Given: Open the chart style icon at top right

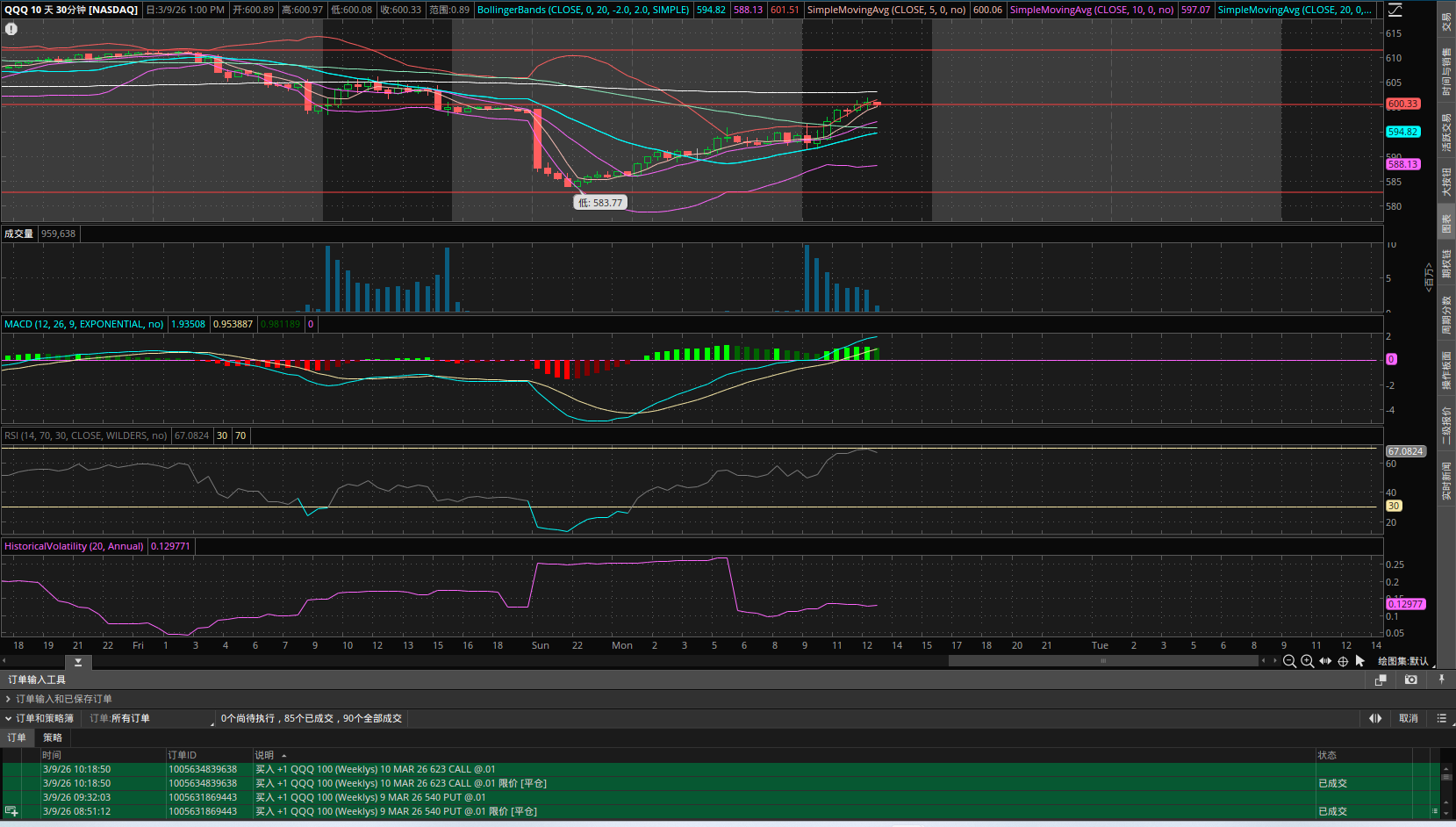Looking at the screenshot, I should [x=1395, y=10].
